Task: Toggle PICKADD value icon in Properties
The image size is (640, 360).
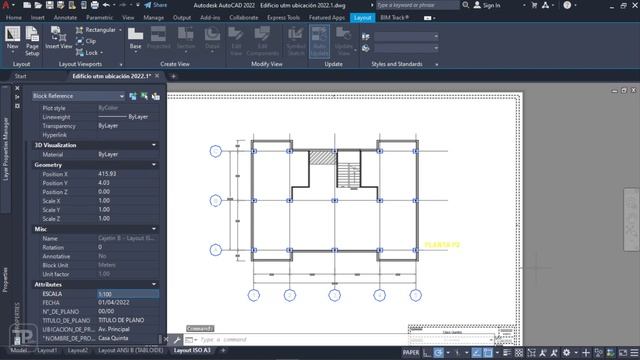Action: 133,96
